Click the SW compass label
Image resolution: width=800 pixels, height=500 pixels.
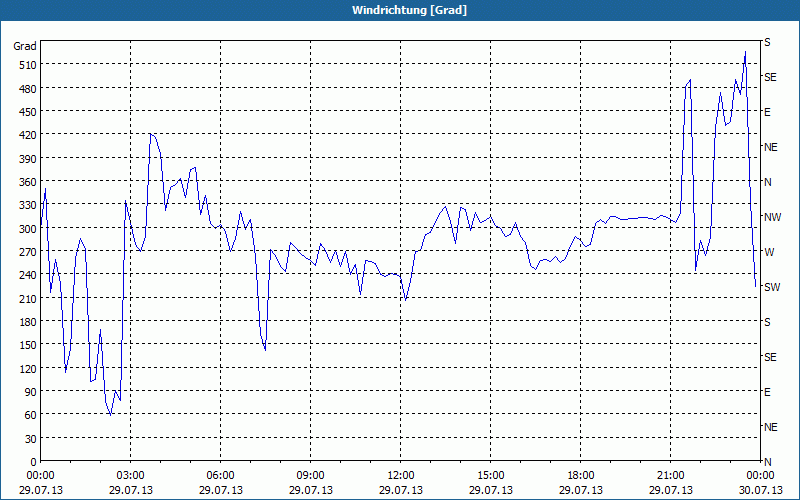(772, 287)
